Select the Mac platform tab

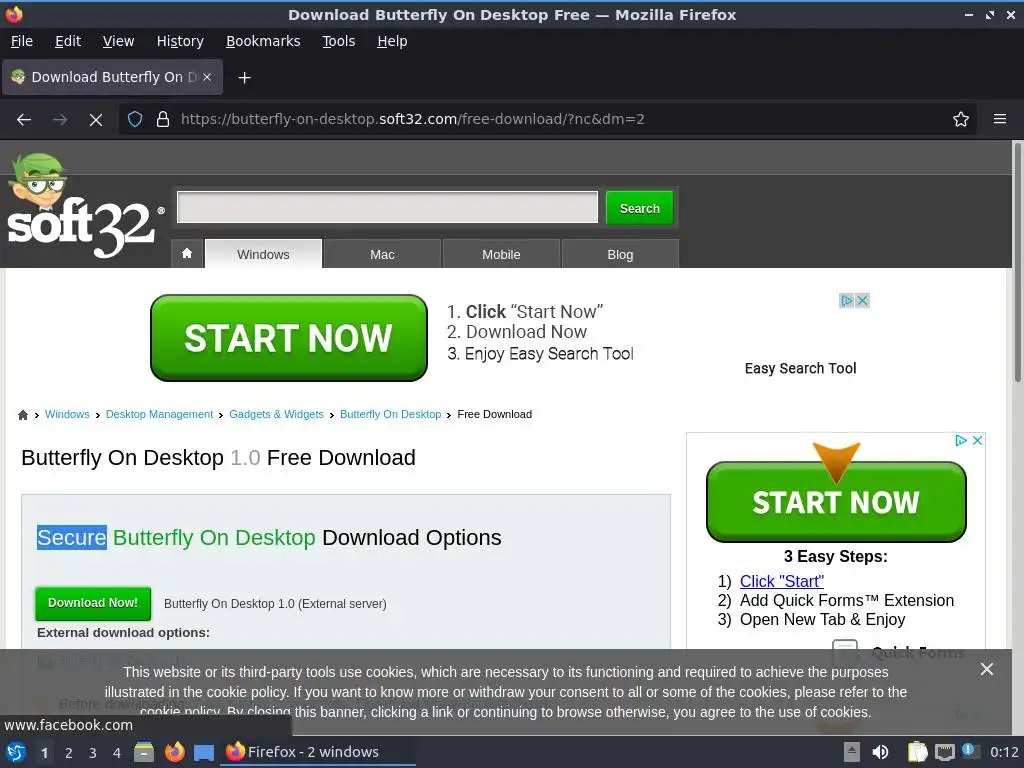[382, 254]
